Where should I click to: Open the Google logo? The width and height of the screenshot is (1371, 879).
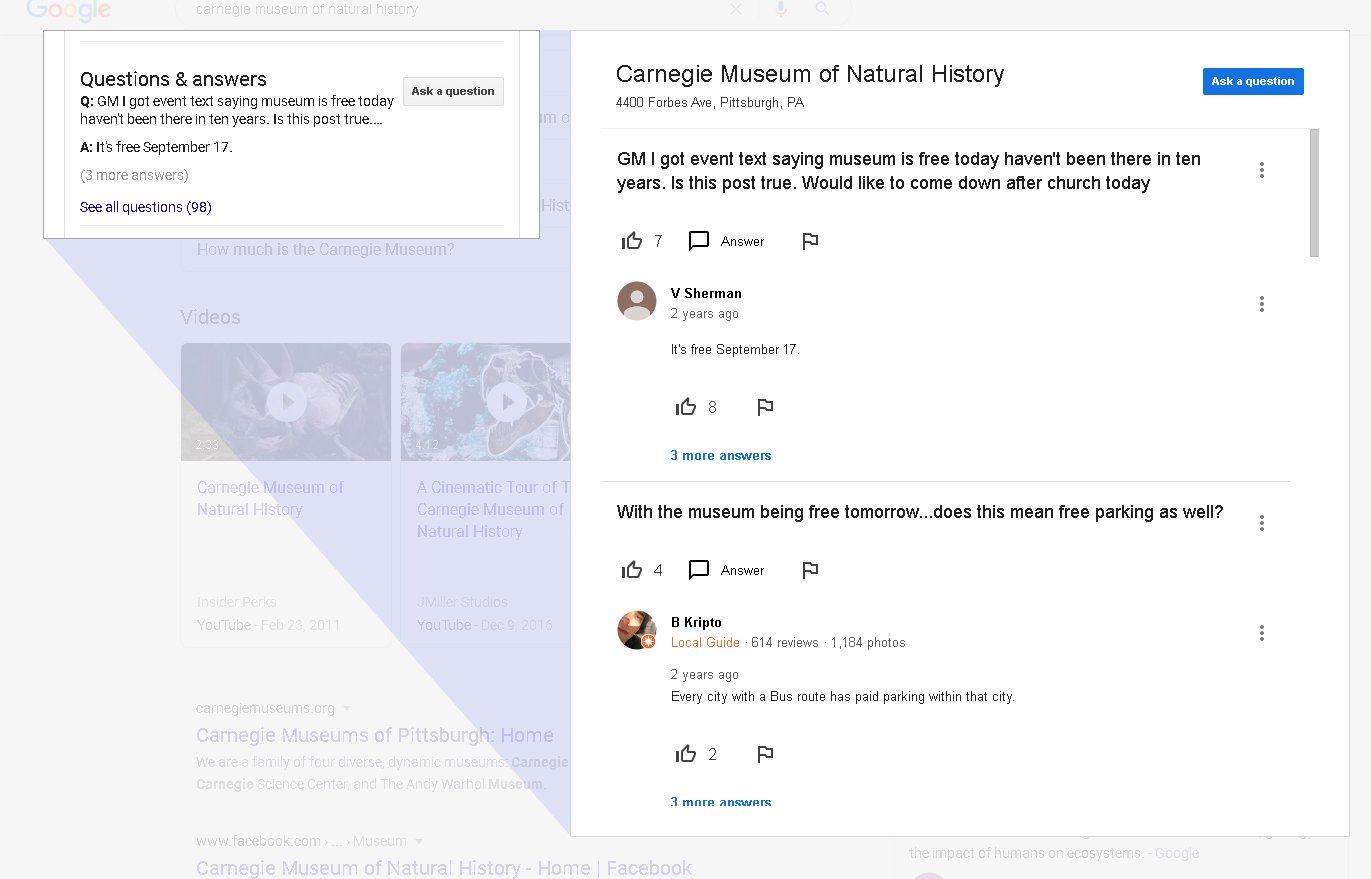click(69, 11)
